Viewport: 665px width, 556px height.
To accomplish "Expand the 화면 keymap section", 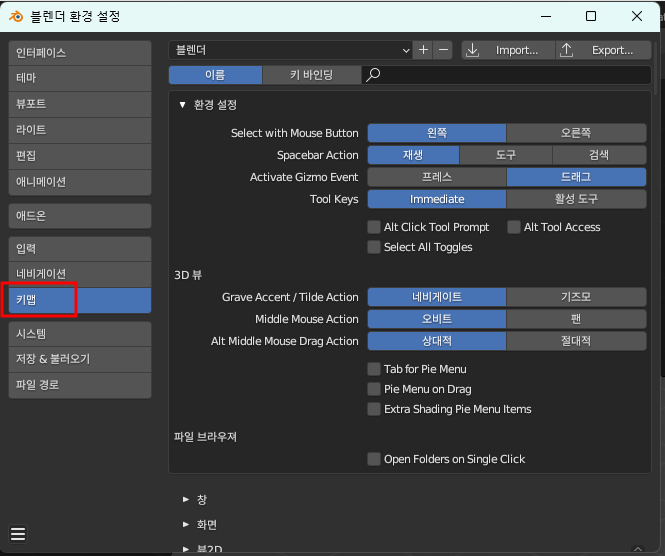I will click(186, 525).
